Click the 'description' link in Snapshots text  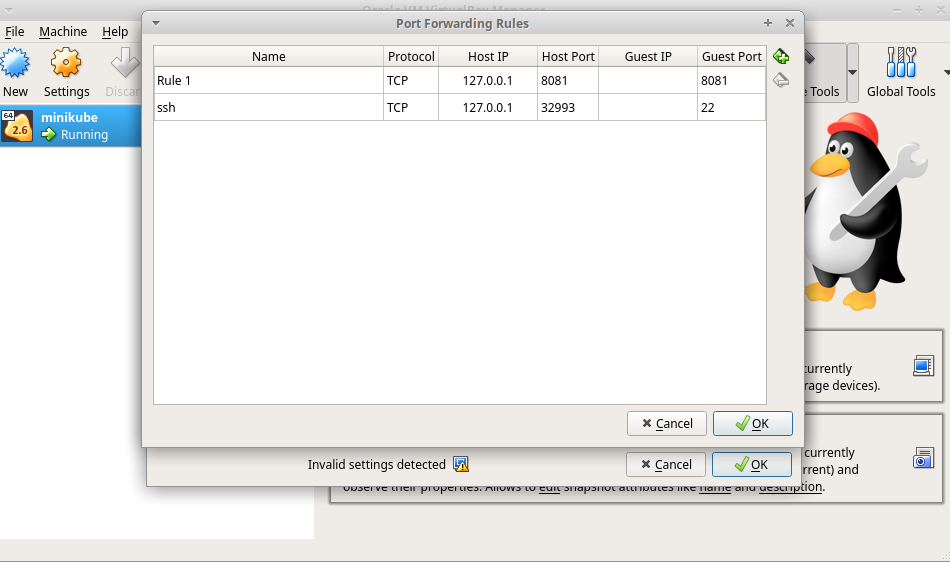tap(790, 488)
